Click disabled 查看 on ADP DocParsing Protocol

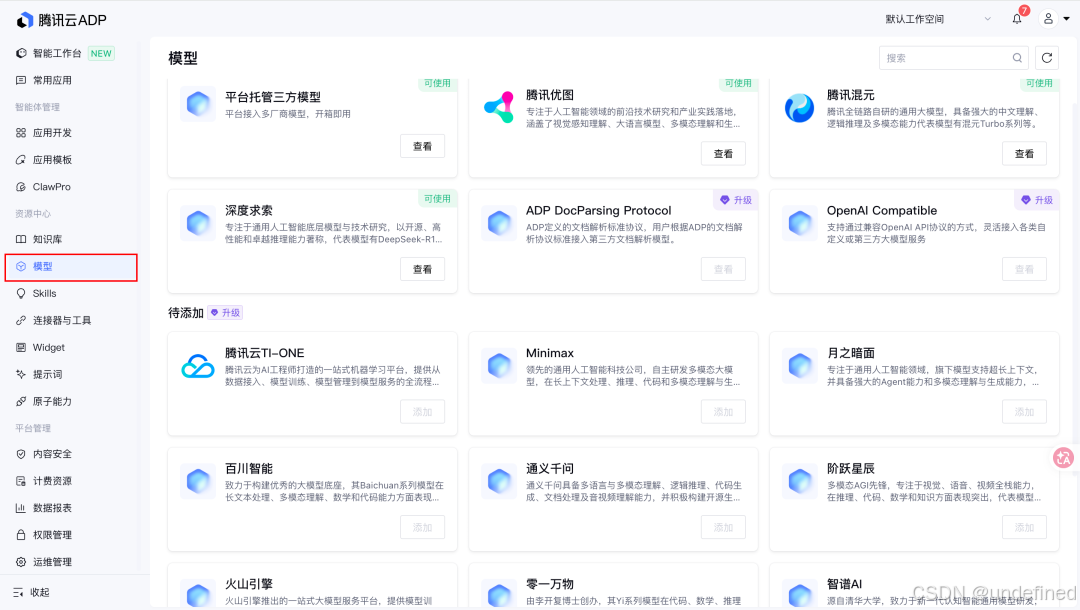click(723, 269)
